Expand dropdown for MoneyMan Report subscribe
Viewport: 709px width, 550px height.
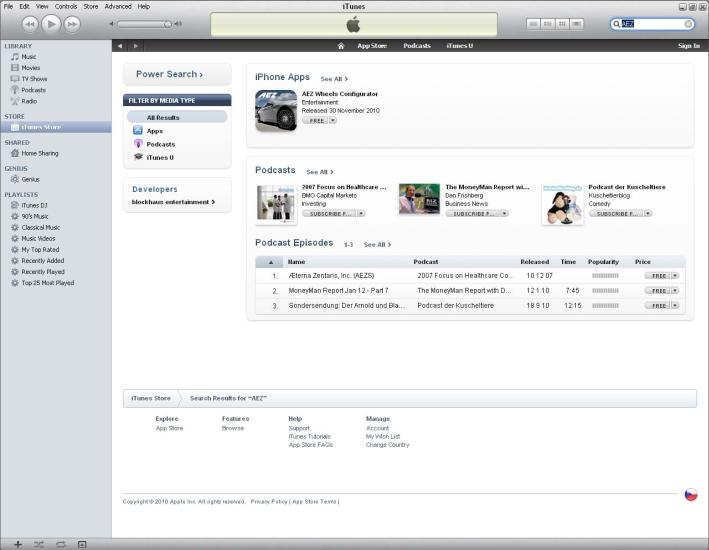coord(505,213)
